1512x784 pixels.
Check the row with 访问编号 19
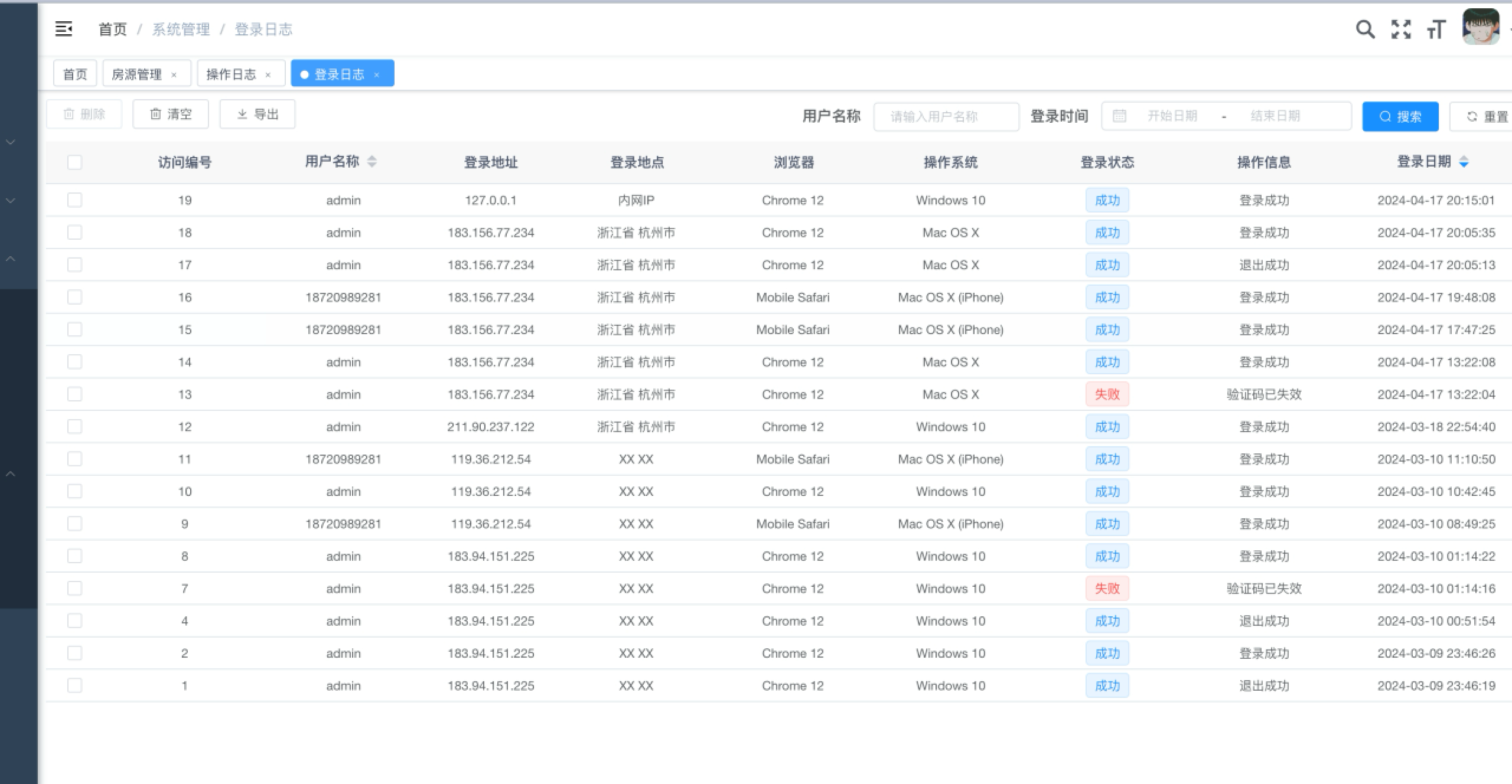(74, 200)
